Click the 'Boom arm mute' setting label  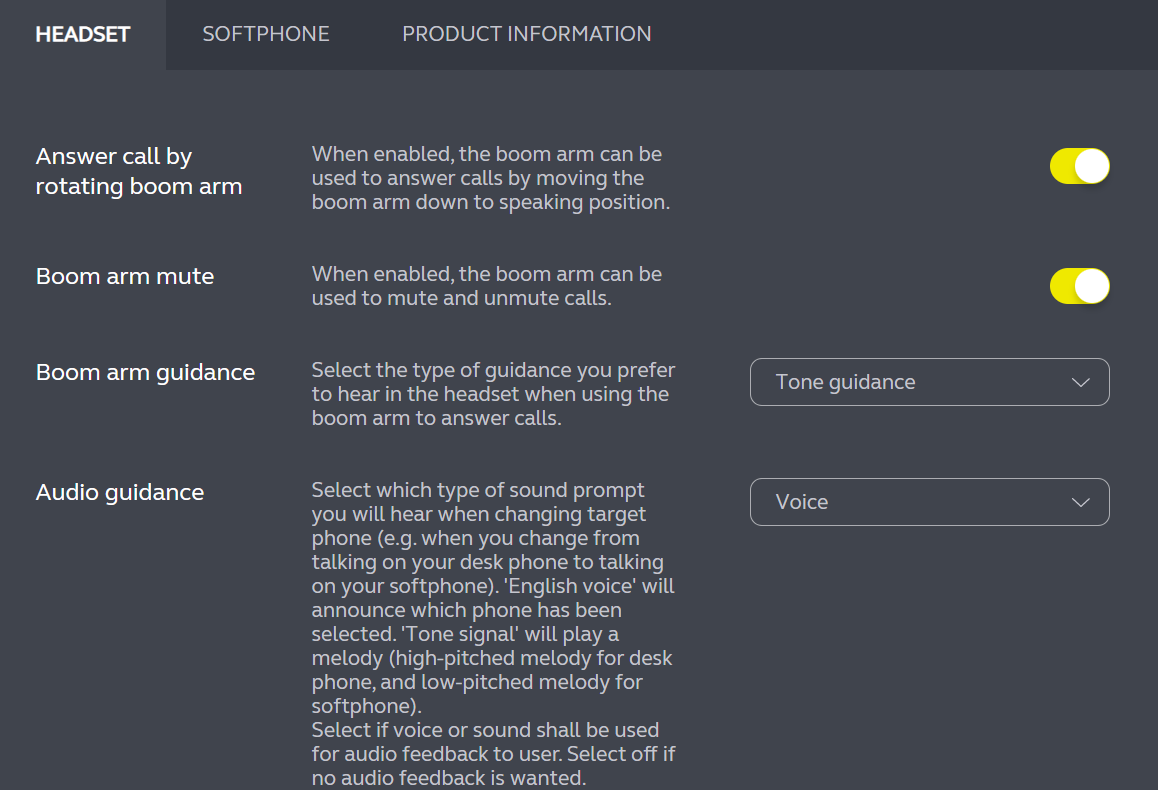(x=125, y=276)
